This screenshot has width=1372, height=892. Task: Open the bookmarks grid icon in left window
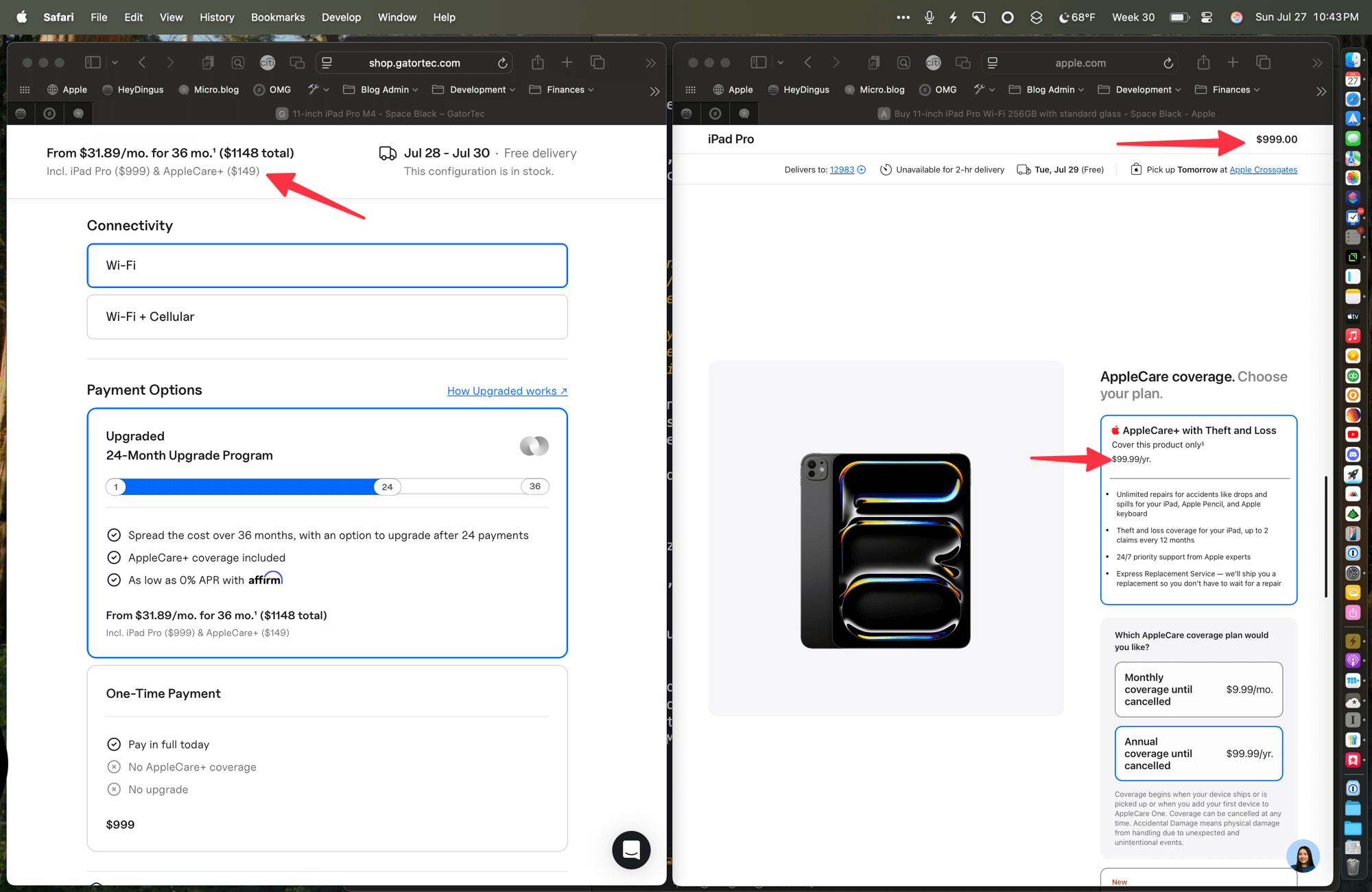tap(25, 90)
